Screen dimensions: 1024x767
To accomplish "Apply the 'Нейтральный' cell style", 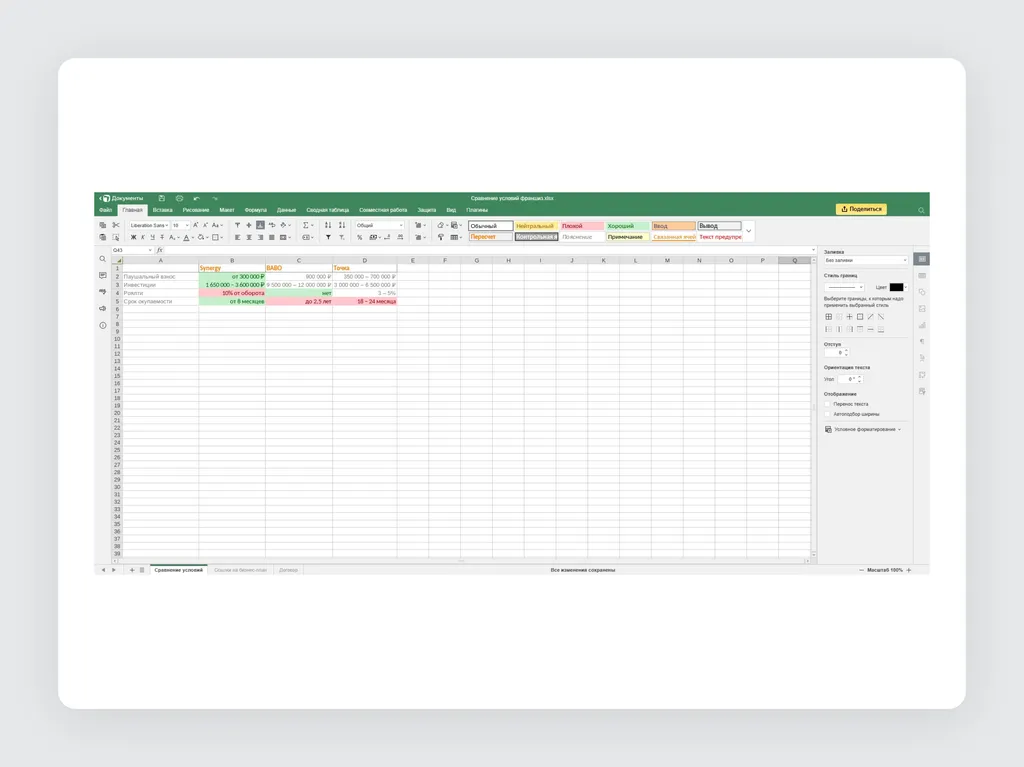I will pyautogui.click(x=536, y=225).
